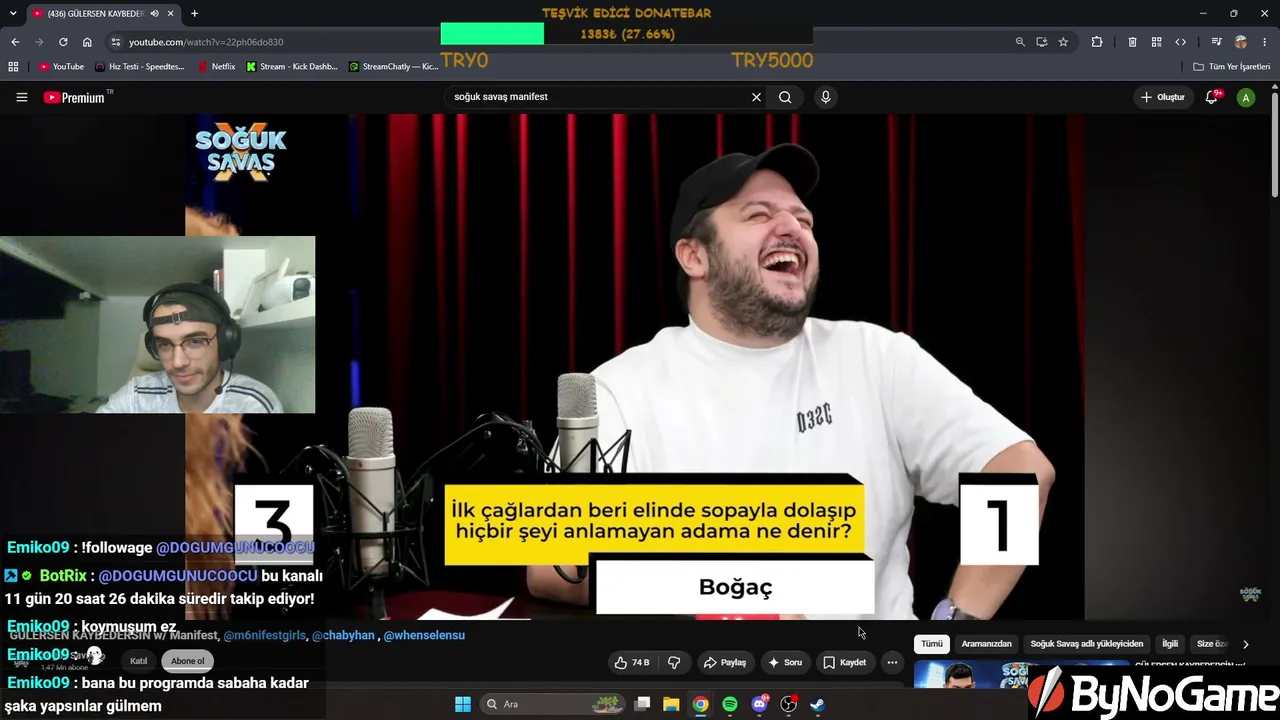Open the QR code extension icon
Viewport: 1280px width, 720px height.
pyautogui.click(x=1156, y=42)
